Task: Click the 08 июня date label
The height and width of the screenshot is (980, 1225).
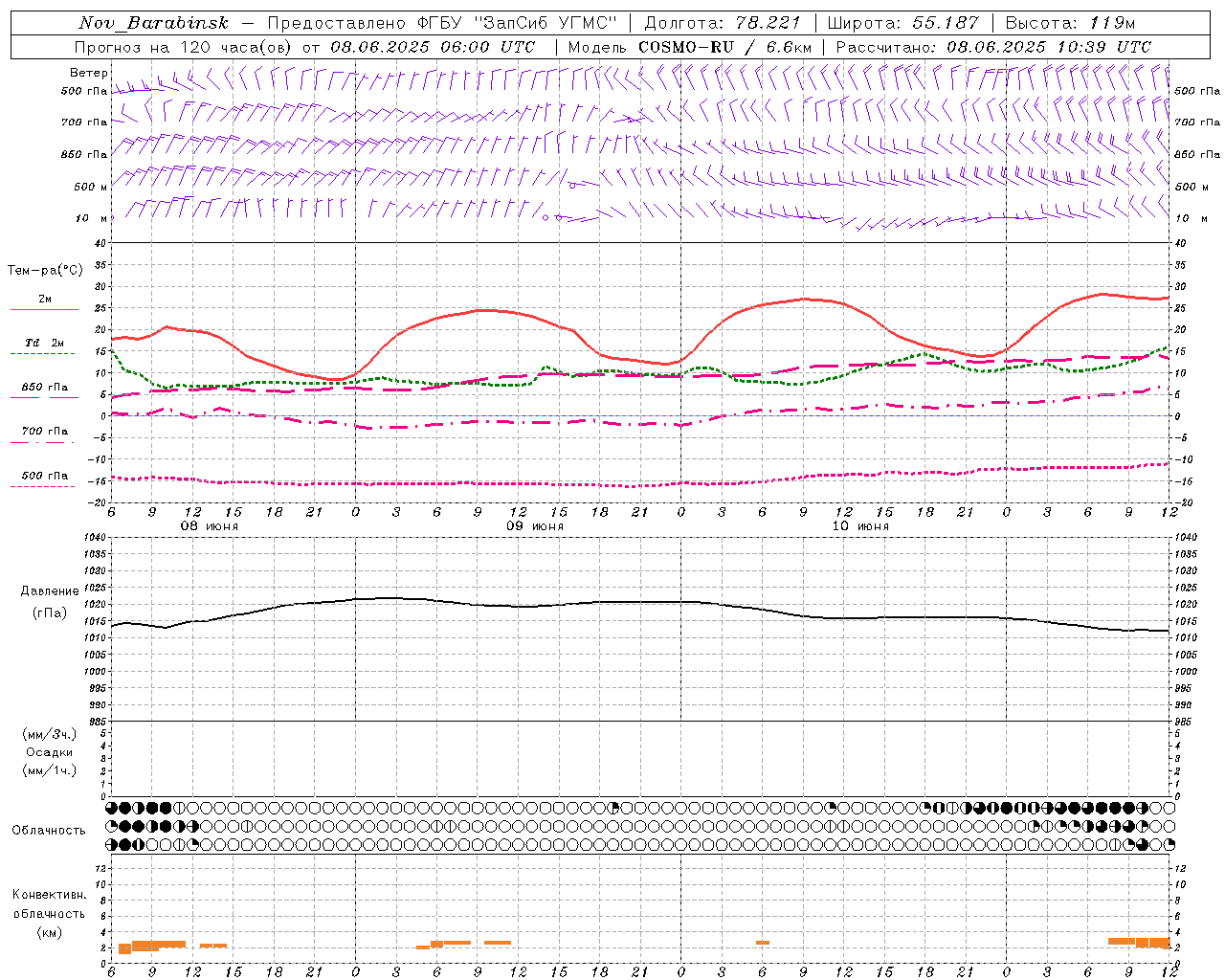Action: [x=209, y=526]
